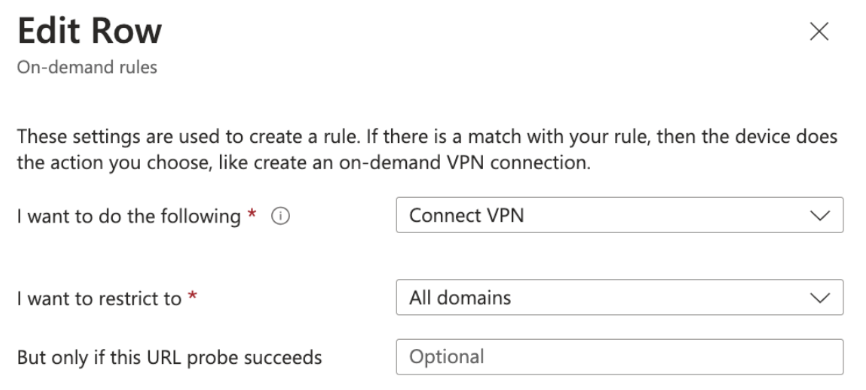
Task: Click the info icon beside 'I want to do the following'
Action: 281,216
